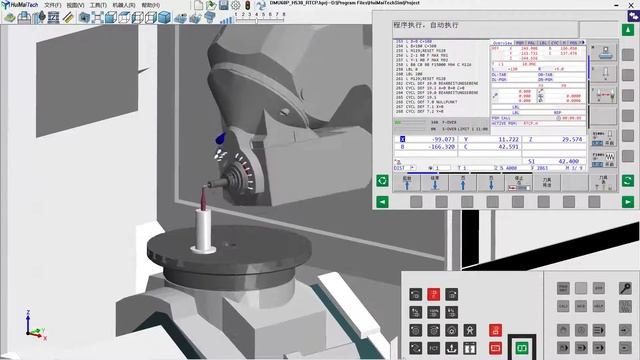Viewport: 640px width, 360px height.
Task: Click the fit-to-window zoom icon
Action: click(x=97, y=18)
